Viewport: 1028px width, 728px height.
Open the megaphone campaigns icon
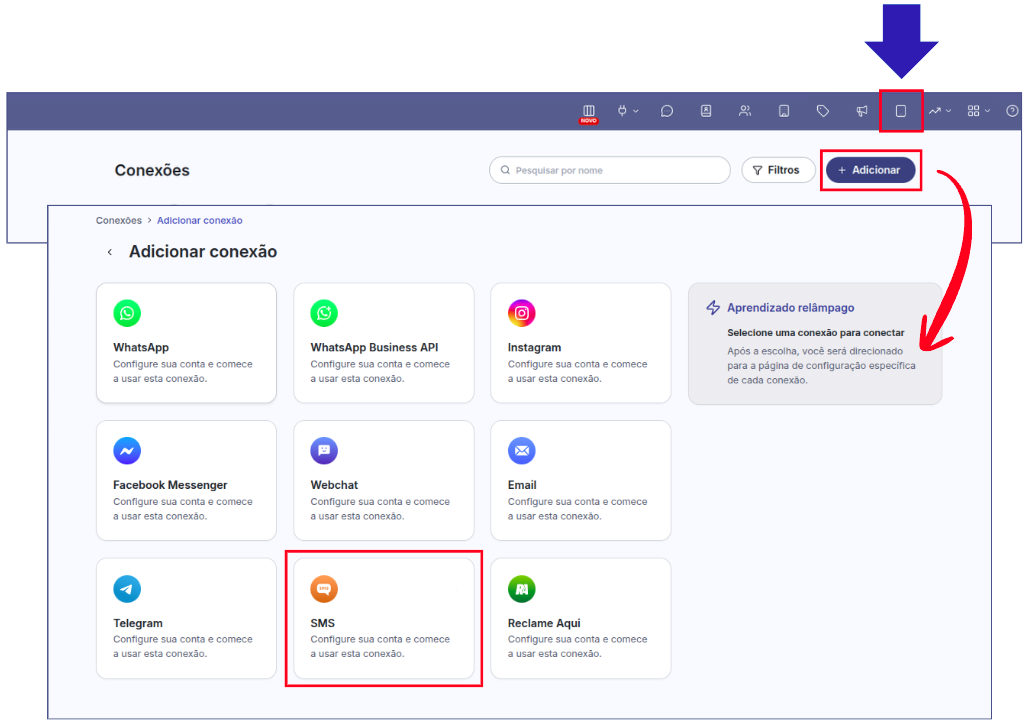[x=862, y=111]
